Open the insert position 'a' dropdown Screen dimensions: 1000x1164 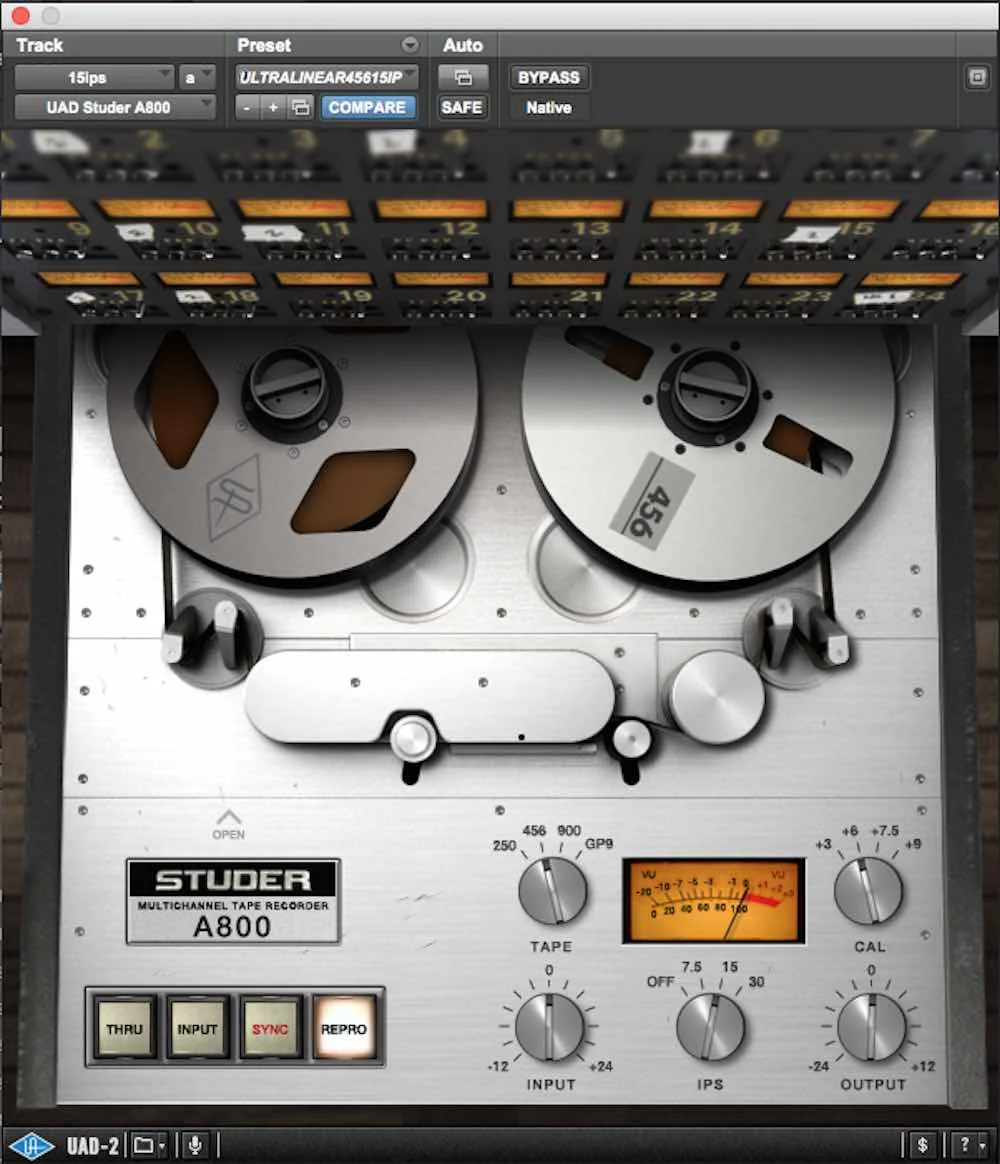[x=197, y=77]
